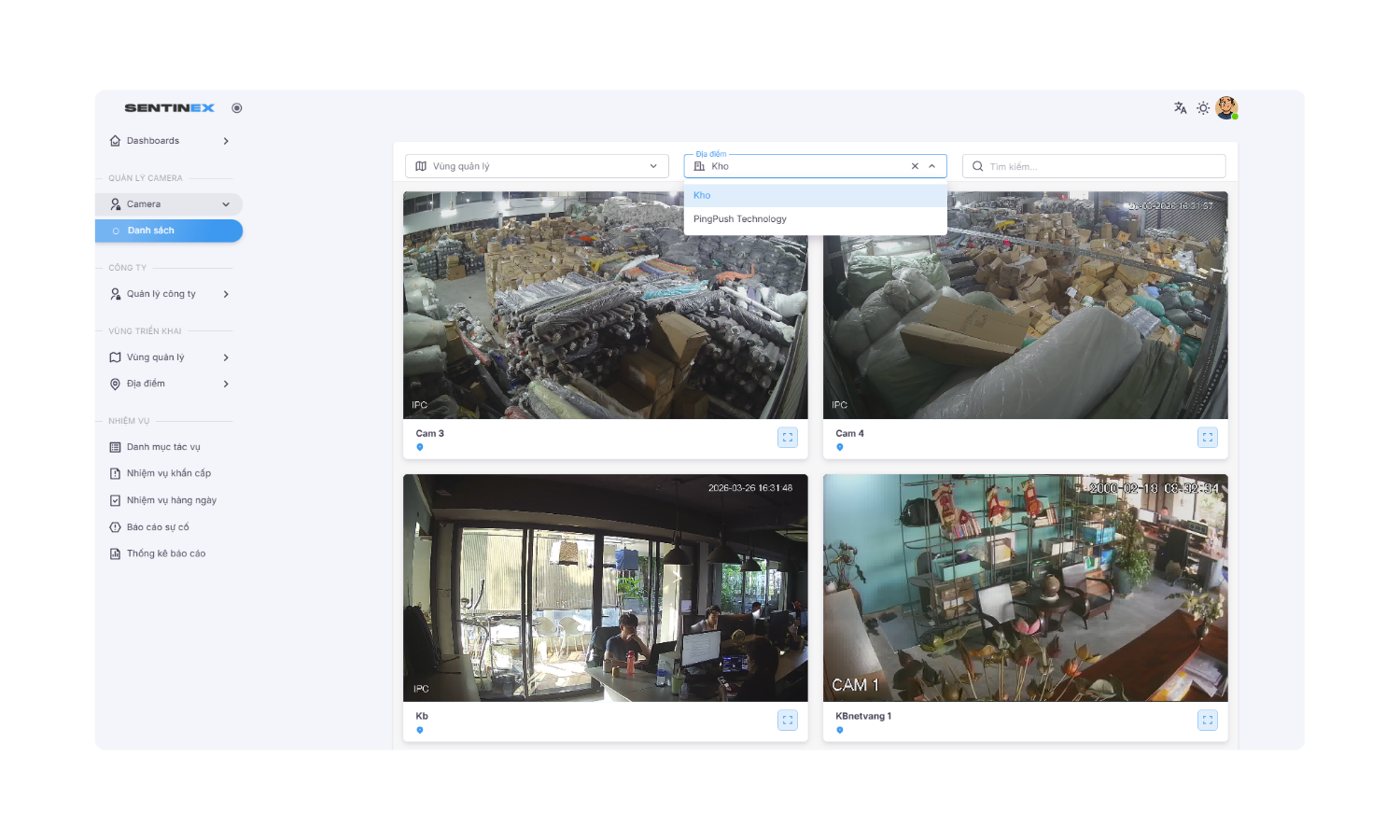Click the language translate icon
The height and width of the screenshot is (840, 1400).
click(1180, 108)
